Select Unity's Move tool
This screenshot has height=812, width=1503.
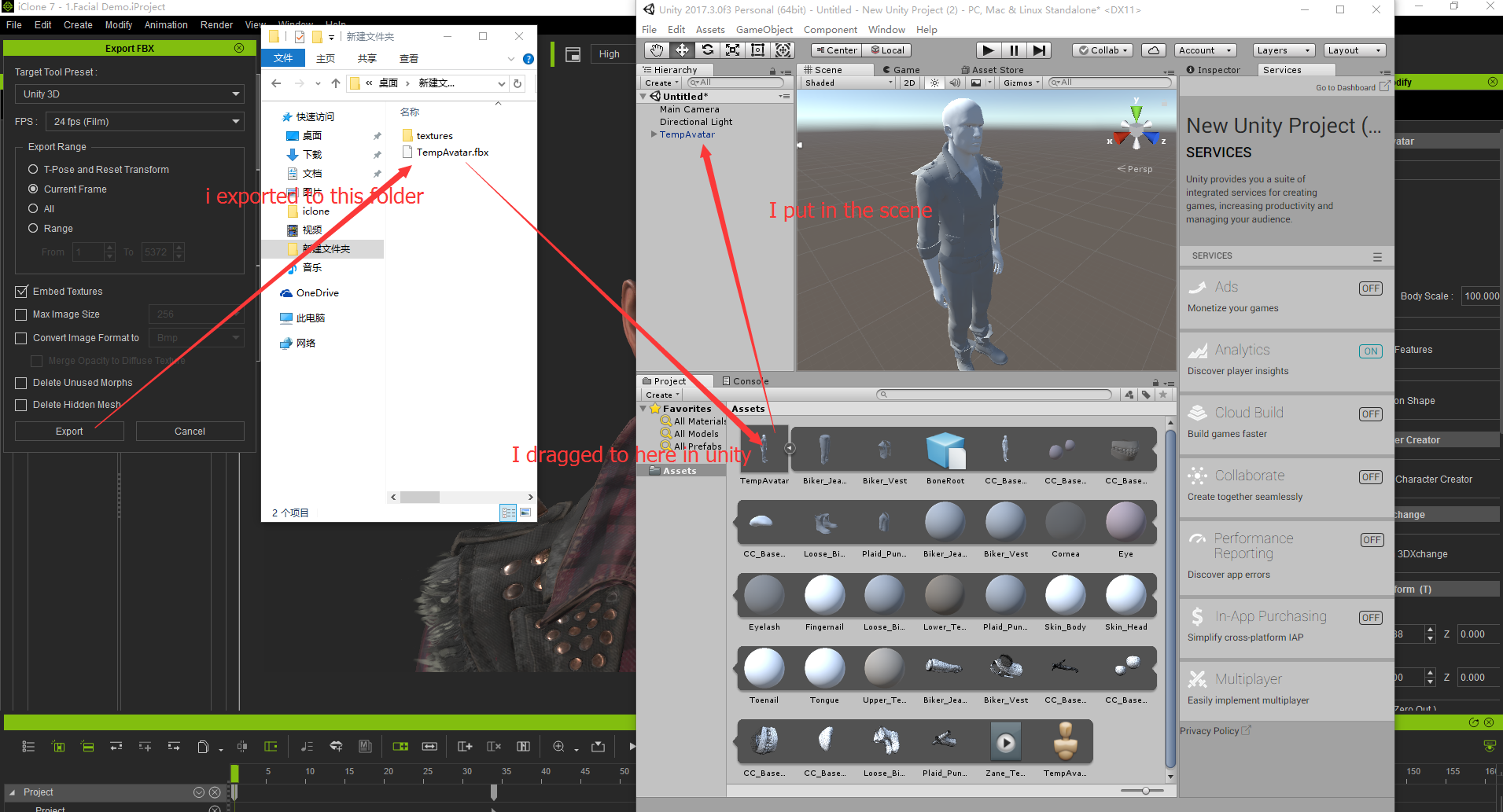pos(682,50)
